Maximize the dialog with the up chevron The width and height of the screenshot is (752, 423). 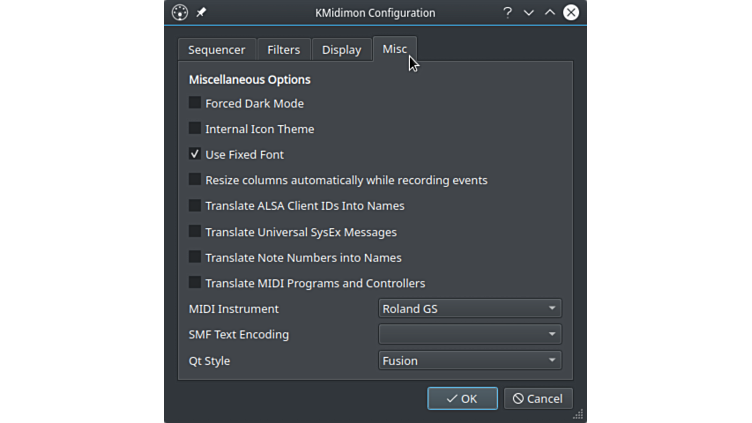pos(550,13)
